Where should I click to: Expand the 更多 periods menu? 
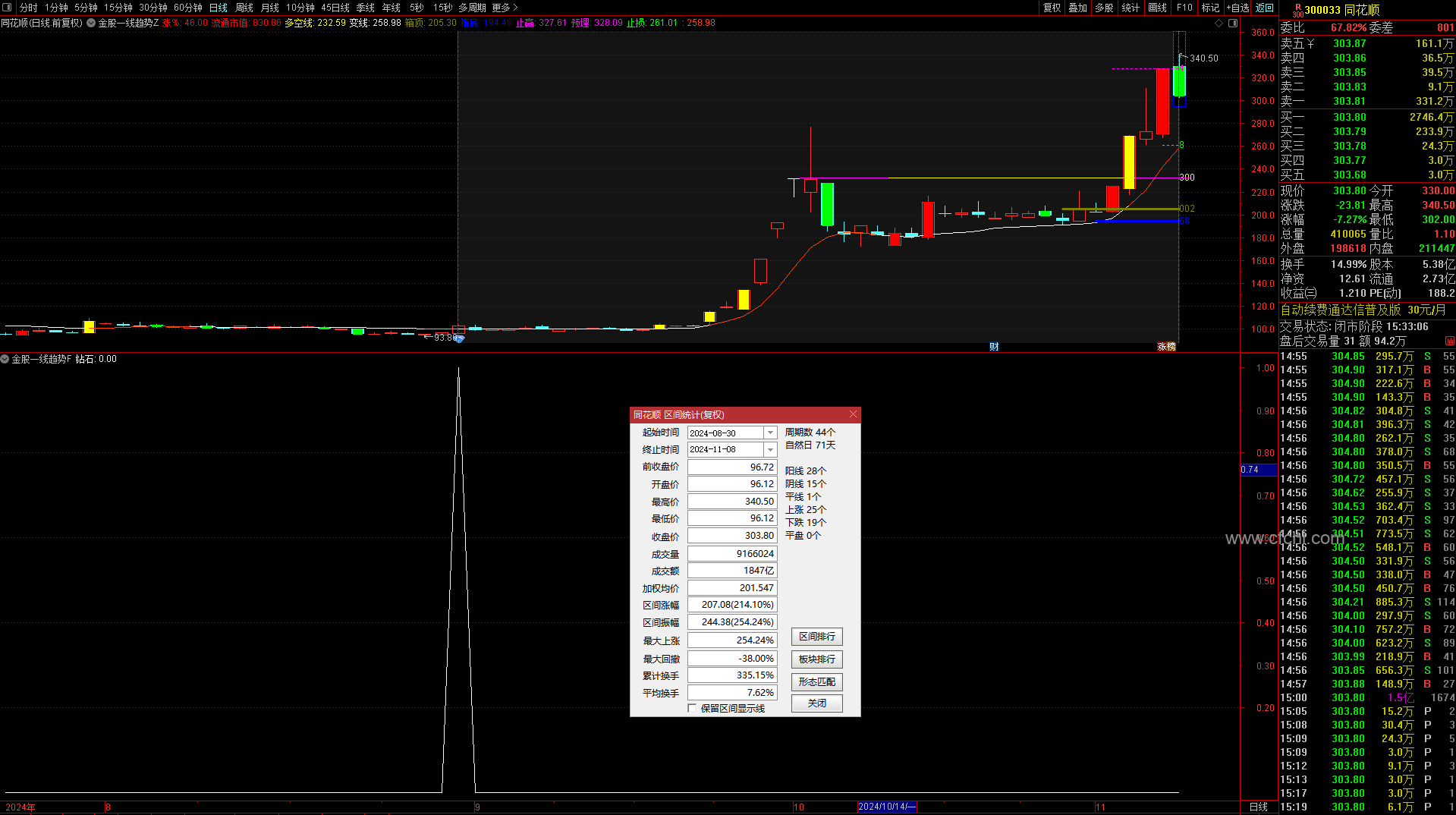click(x=505, y=8)
